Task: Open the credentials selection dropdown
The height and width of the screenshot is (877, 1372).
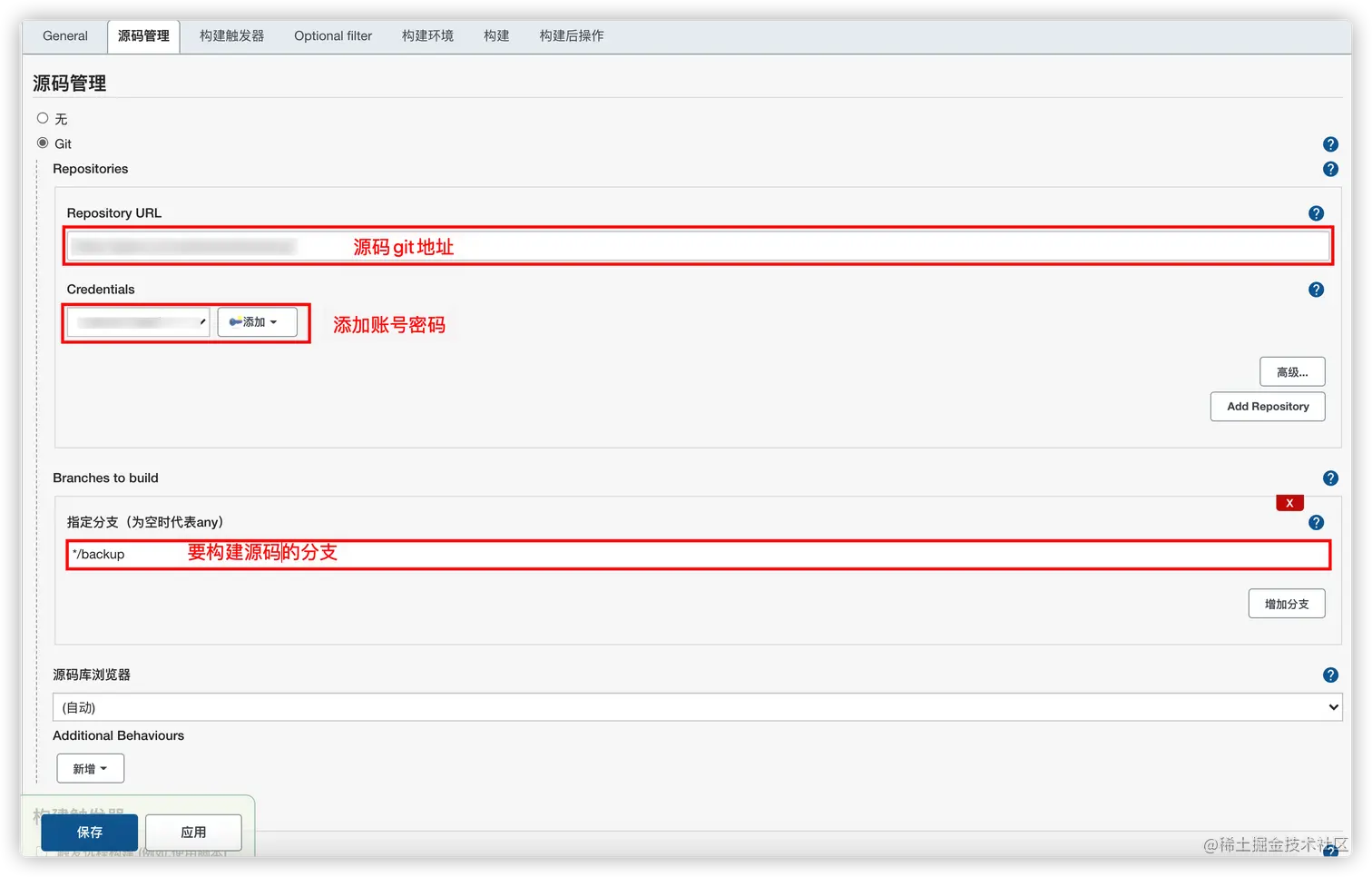Action: 138,322
